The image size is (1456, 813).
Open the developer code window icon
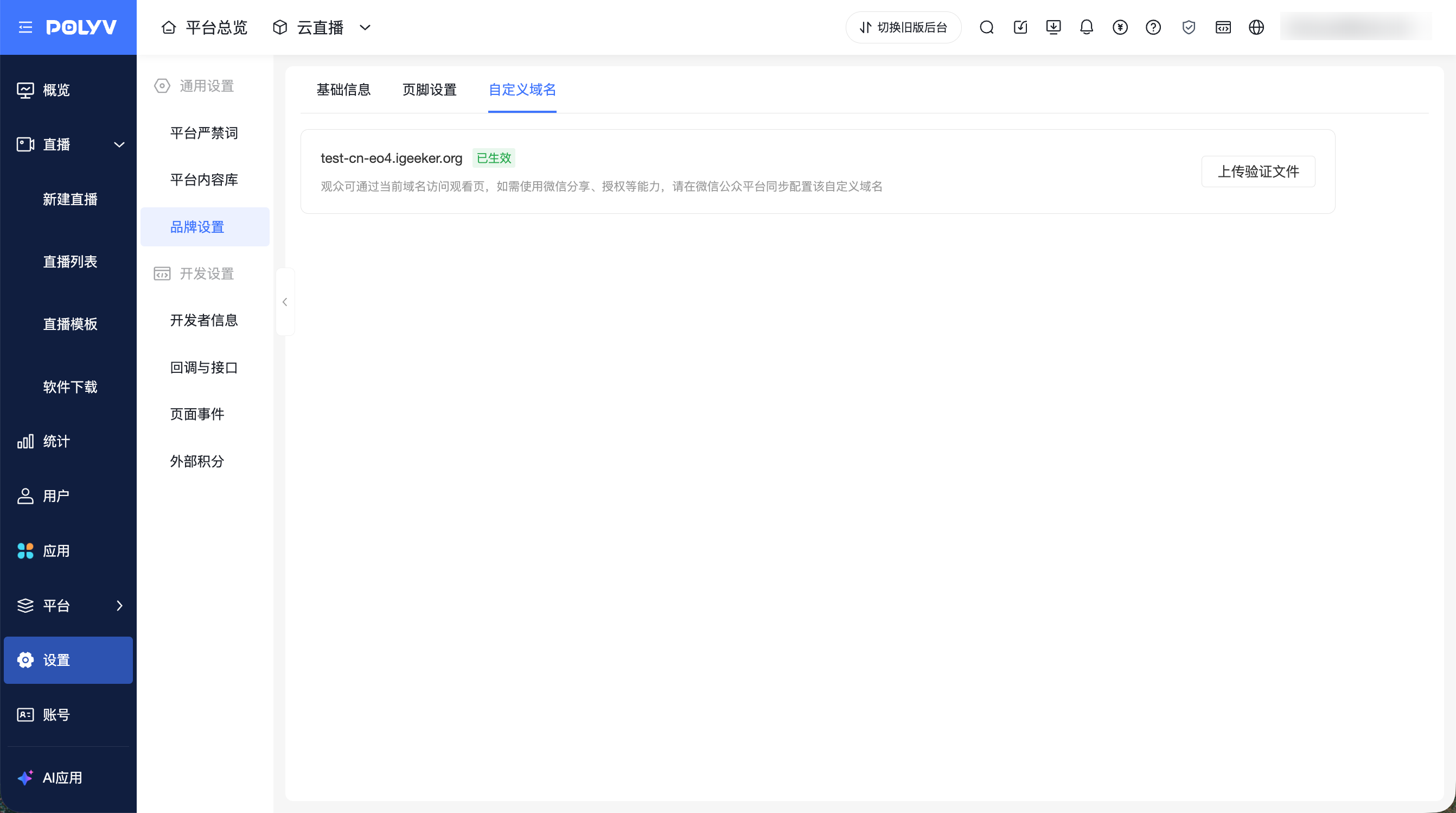coord(1223,27)
